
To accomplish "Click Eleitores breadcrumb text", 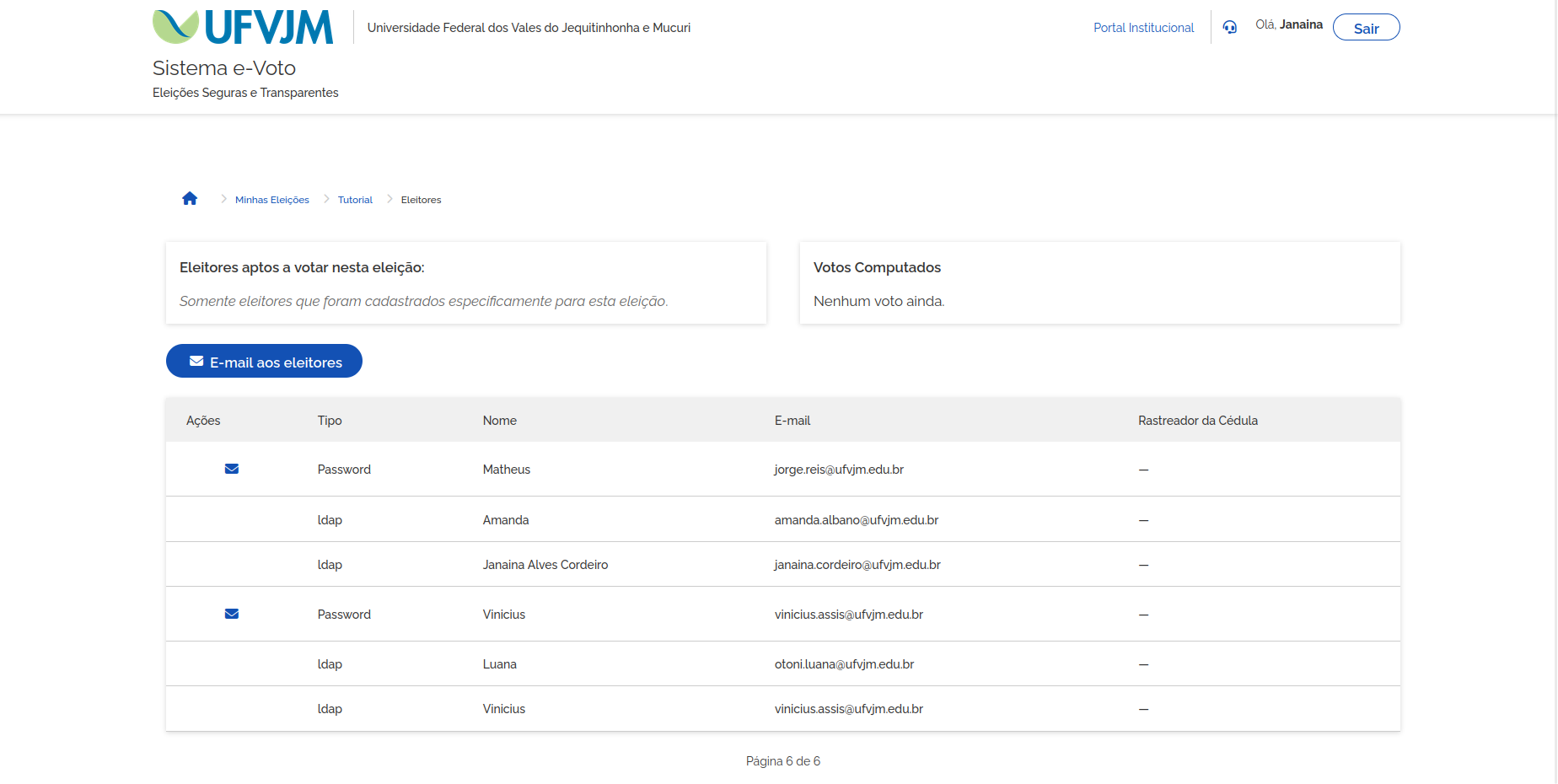I will (421, 200).
